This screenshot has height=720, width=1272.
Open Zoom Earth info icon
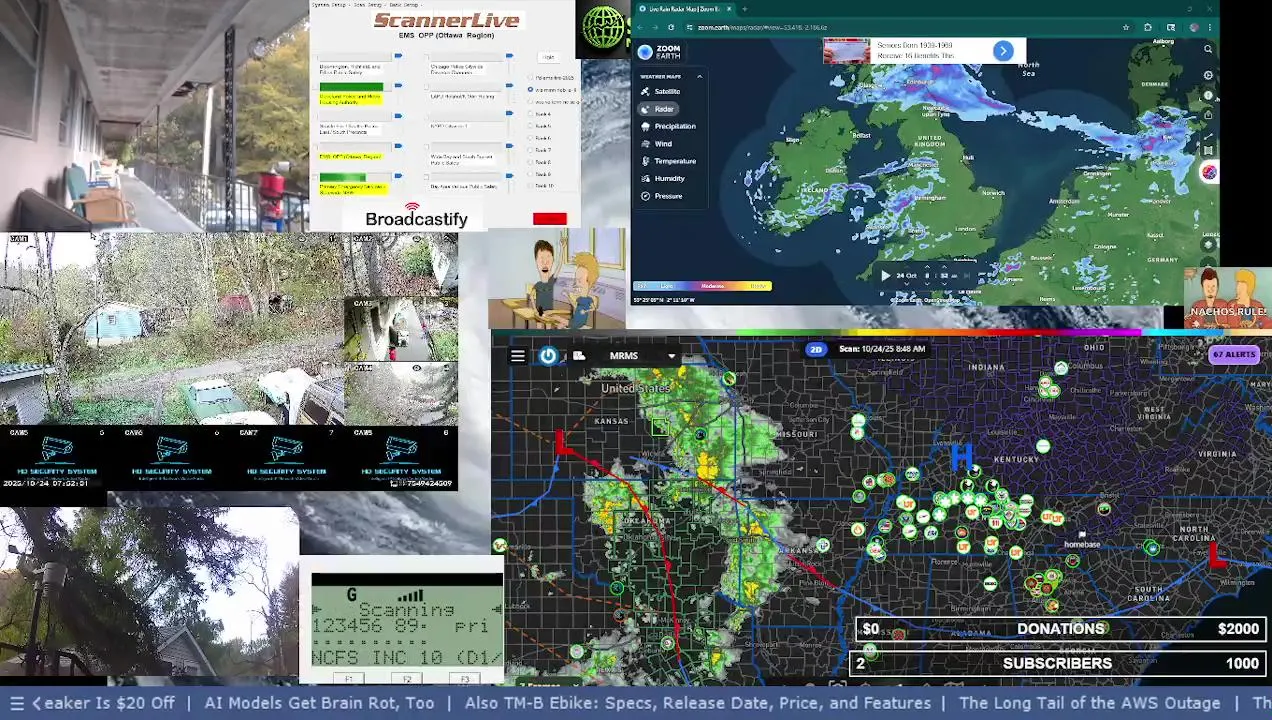[x=1208, y=96]
